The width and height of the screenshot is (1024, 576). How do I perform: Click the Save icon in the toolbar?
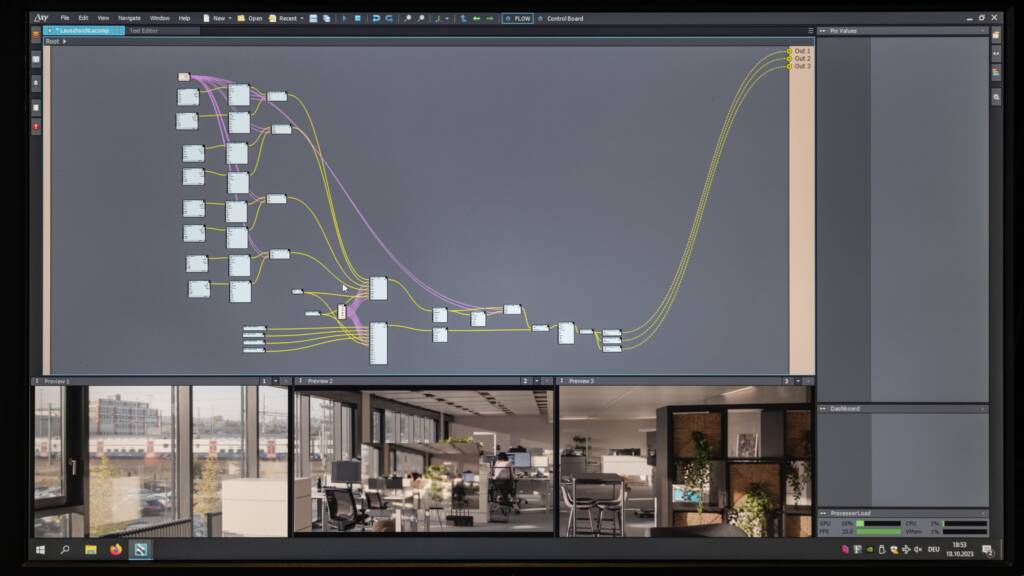tap(313, 18)
